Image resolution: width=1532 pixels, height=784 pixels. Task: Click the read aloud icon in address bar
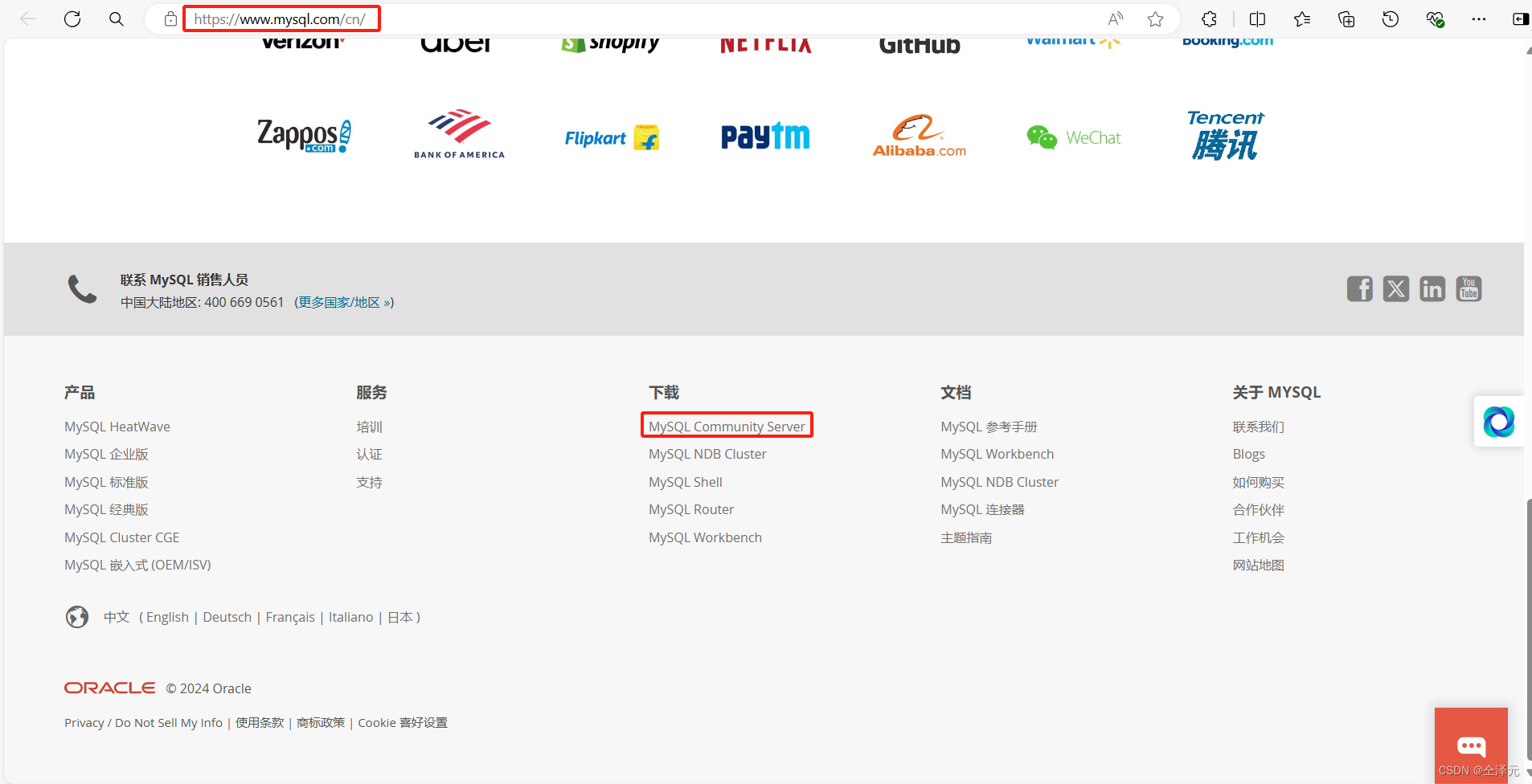pyautogui.click(x=1116, y=19)
